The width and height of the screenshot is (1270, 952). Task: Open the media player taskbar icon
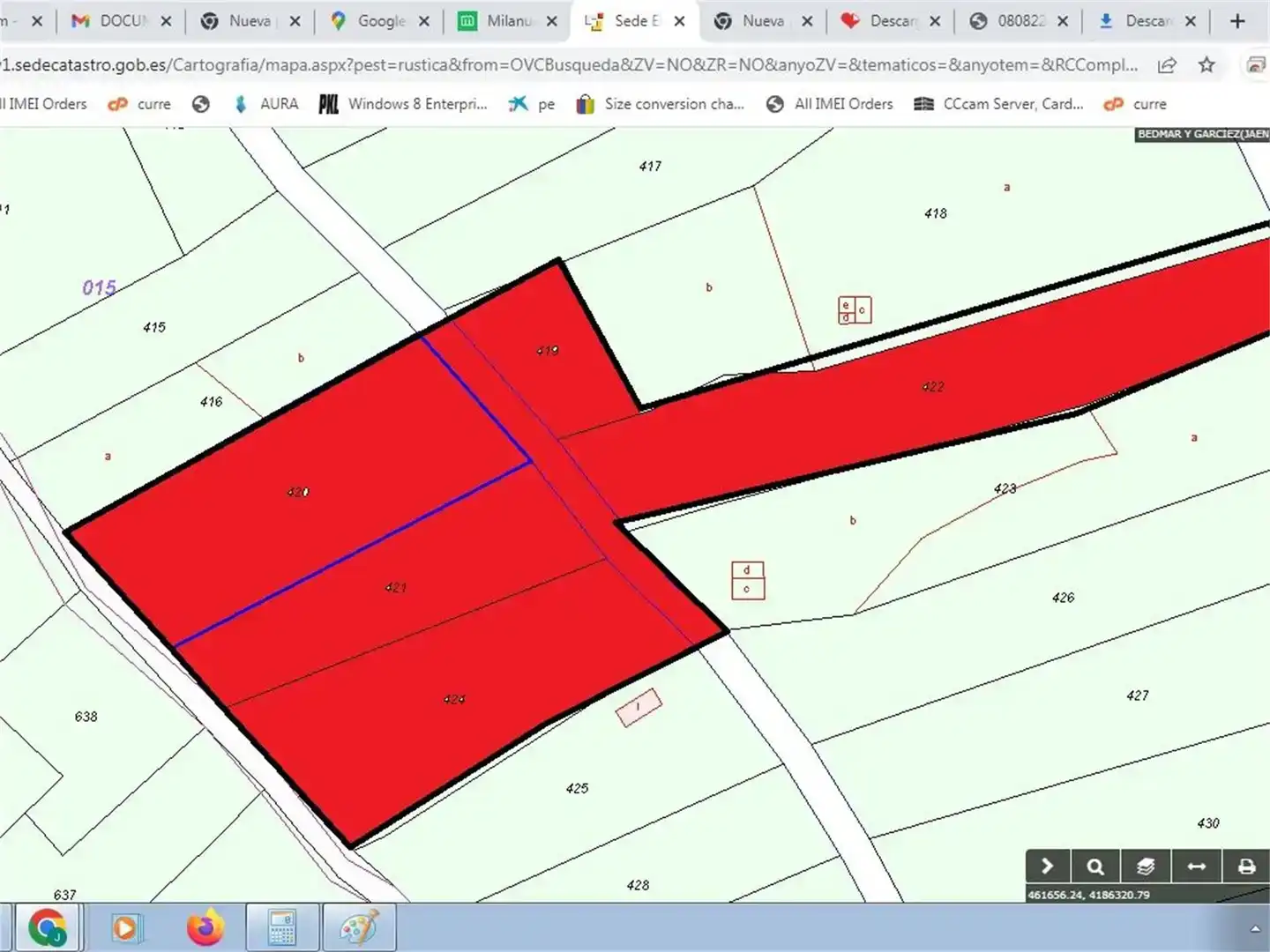125,928
